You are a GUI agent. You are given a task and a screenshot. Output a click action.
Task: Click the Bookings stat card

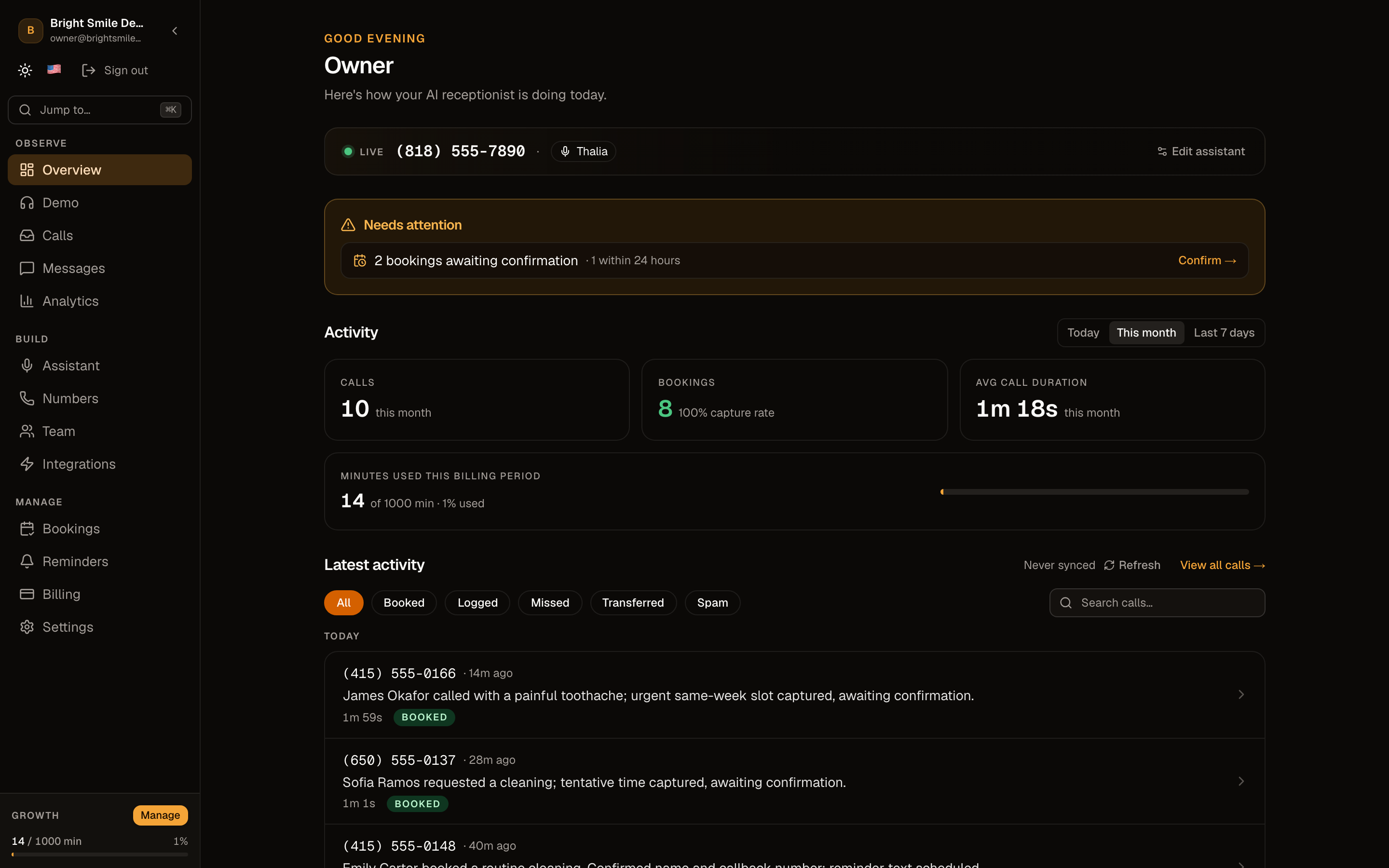(794, 400)
